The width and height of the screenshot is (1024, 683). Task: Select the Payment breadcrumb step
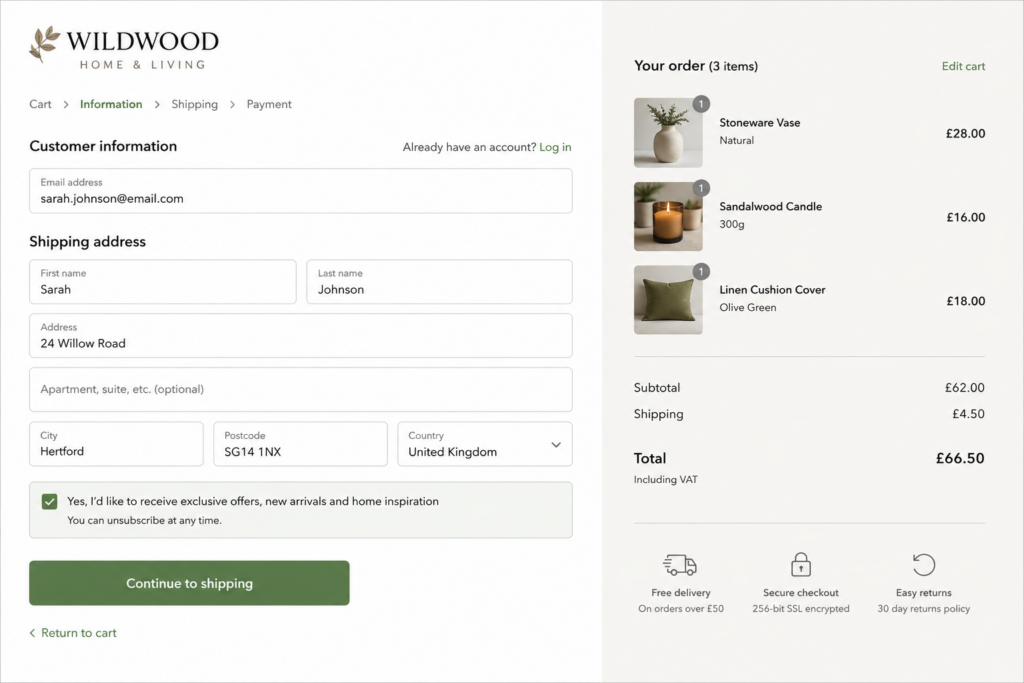pos(269,104)
